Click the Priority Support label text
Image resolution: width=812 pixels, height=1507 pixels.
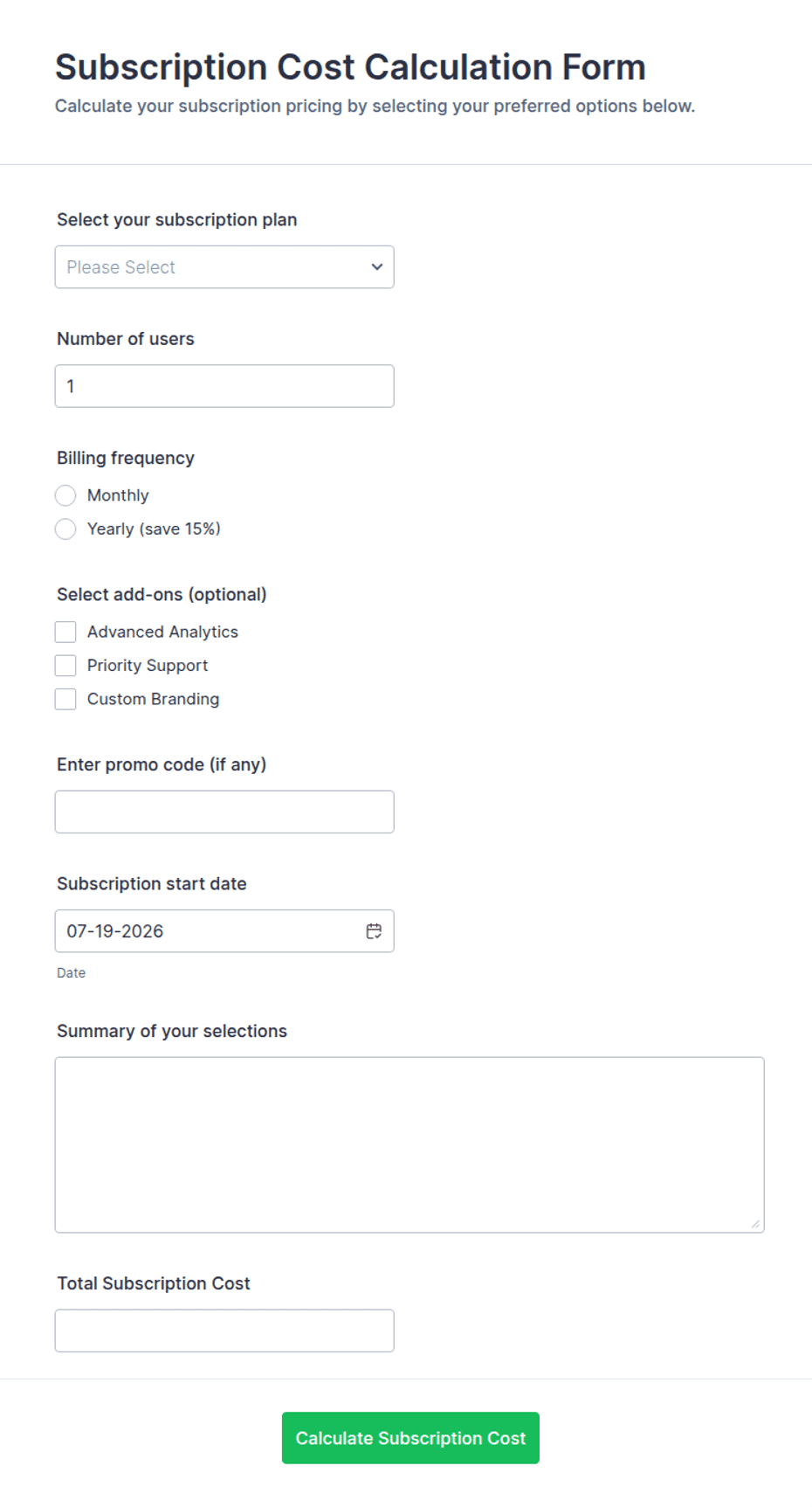click(148, 666)
